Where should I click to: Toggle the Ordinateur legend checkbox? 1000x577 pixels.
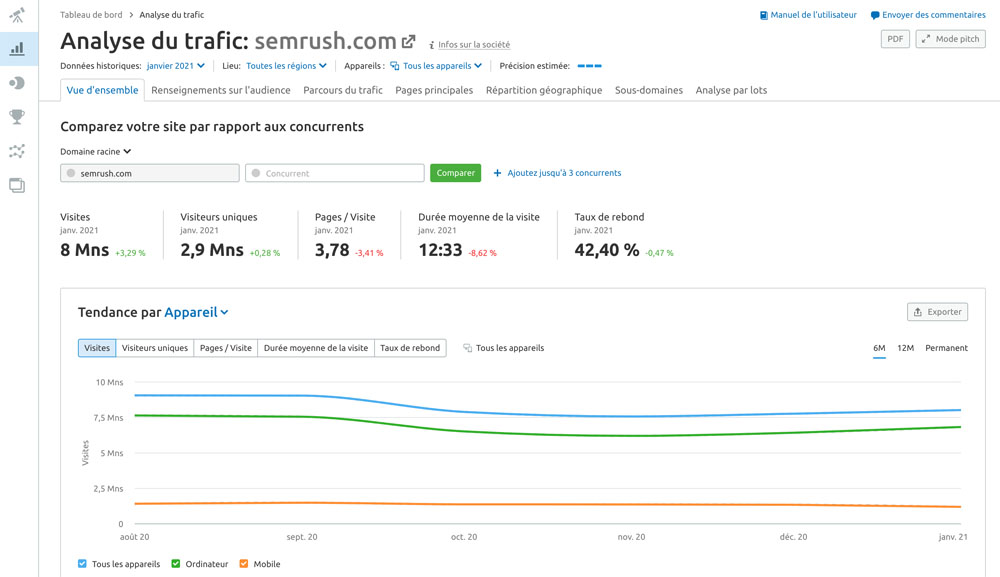tap(176, 564)
